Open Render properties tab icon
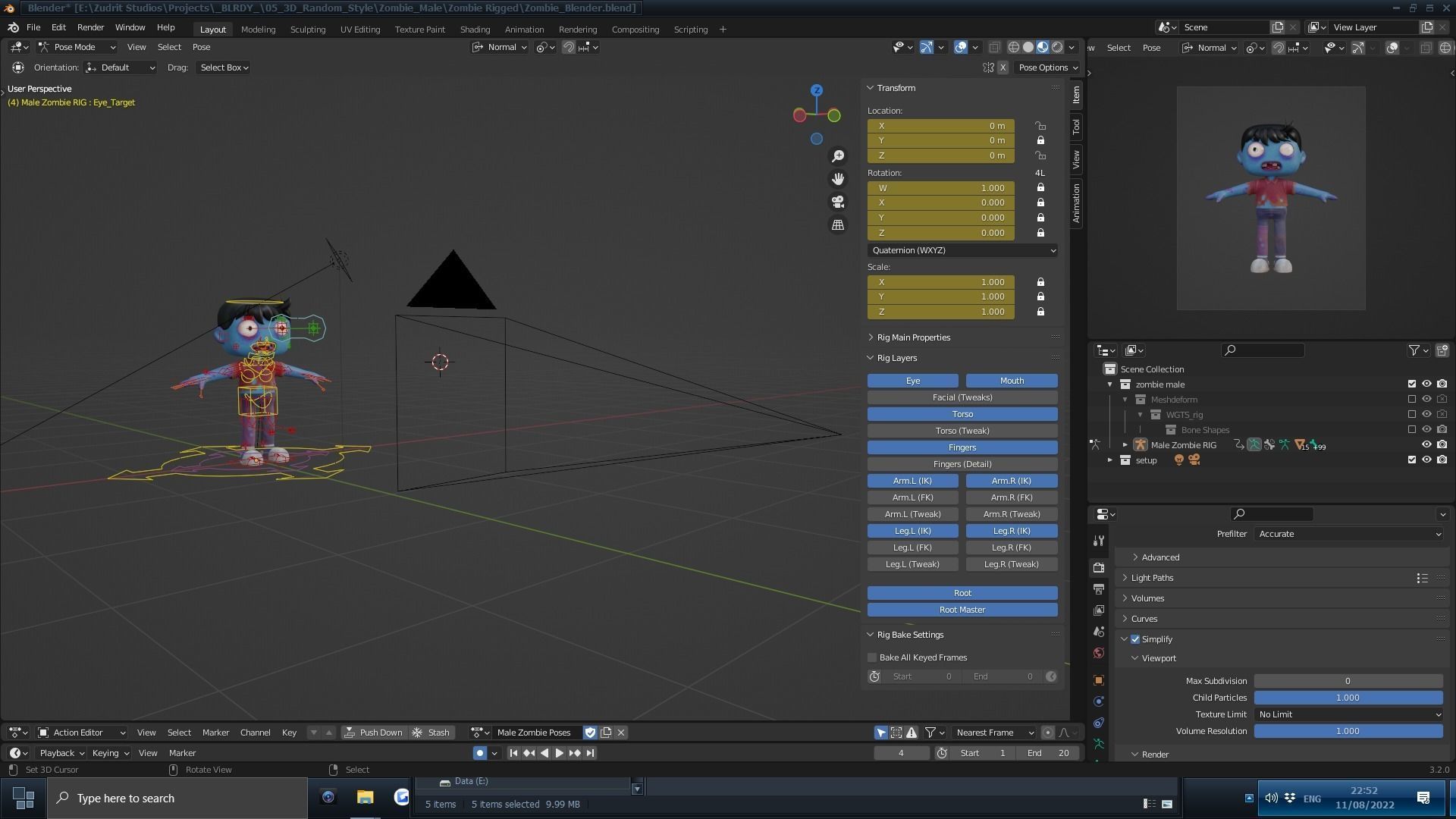The height and width of the screenshot is (819, 1456). coord(1099,567)
